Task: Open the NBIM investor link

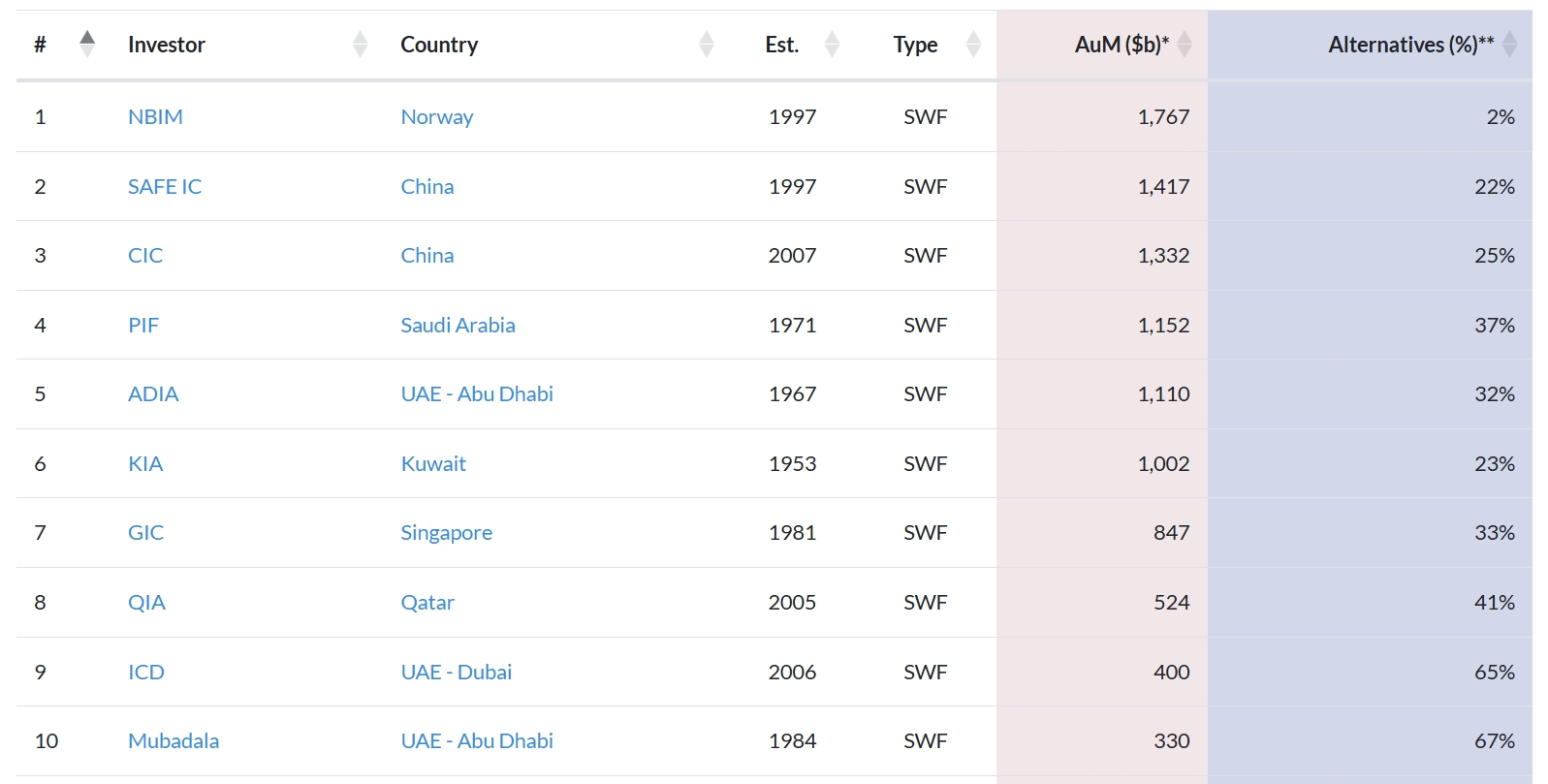Action: [155, 117]
